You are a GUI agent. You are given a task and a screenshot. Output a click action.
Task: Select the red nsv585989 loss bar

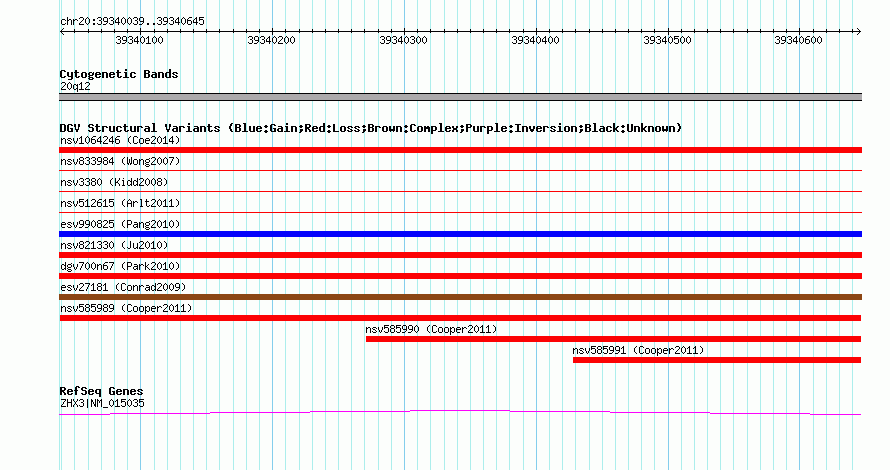point(460,318)
